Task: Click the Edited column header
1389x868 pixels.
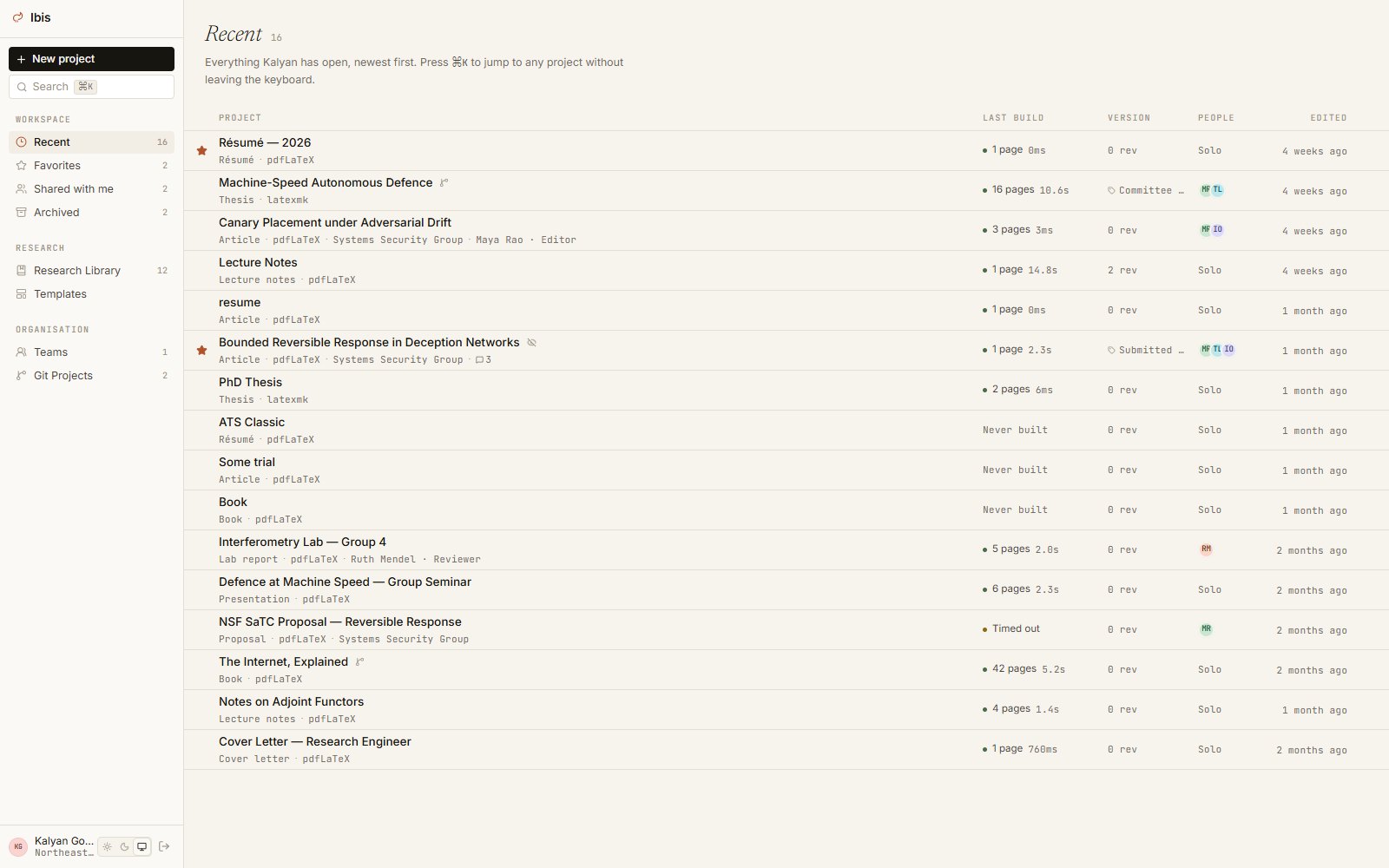Action: 1328,118
